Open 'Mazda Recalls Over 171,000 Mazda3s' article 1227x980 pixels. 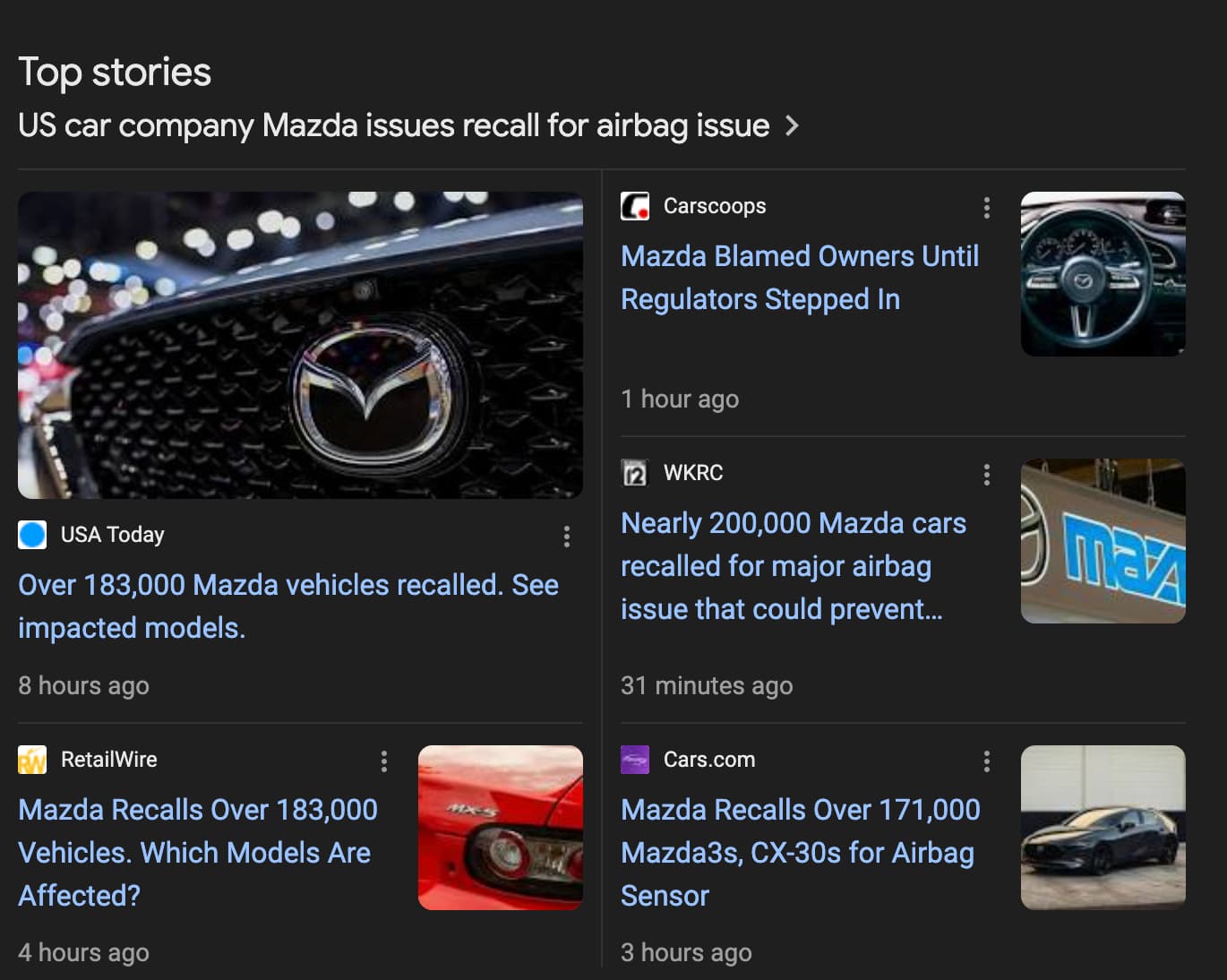point(801,853)
